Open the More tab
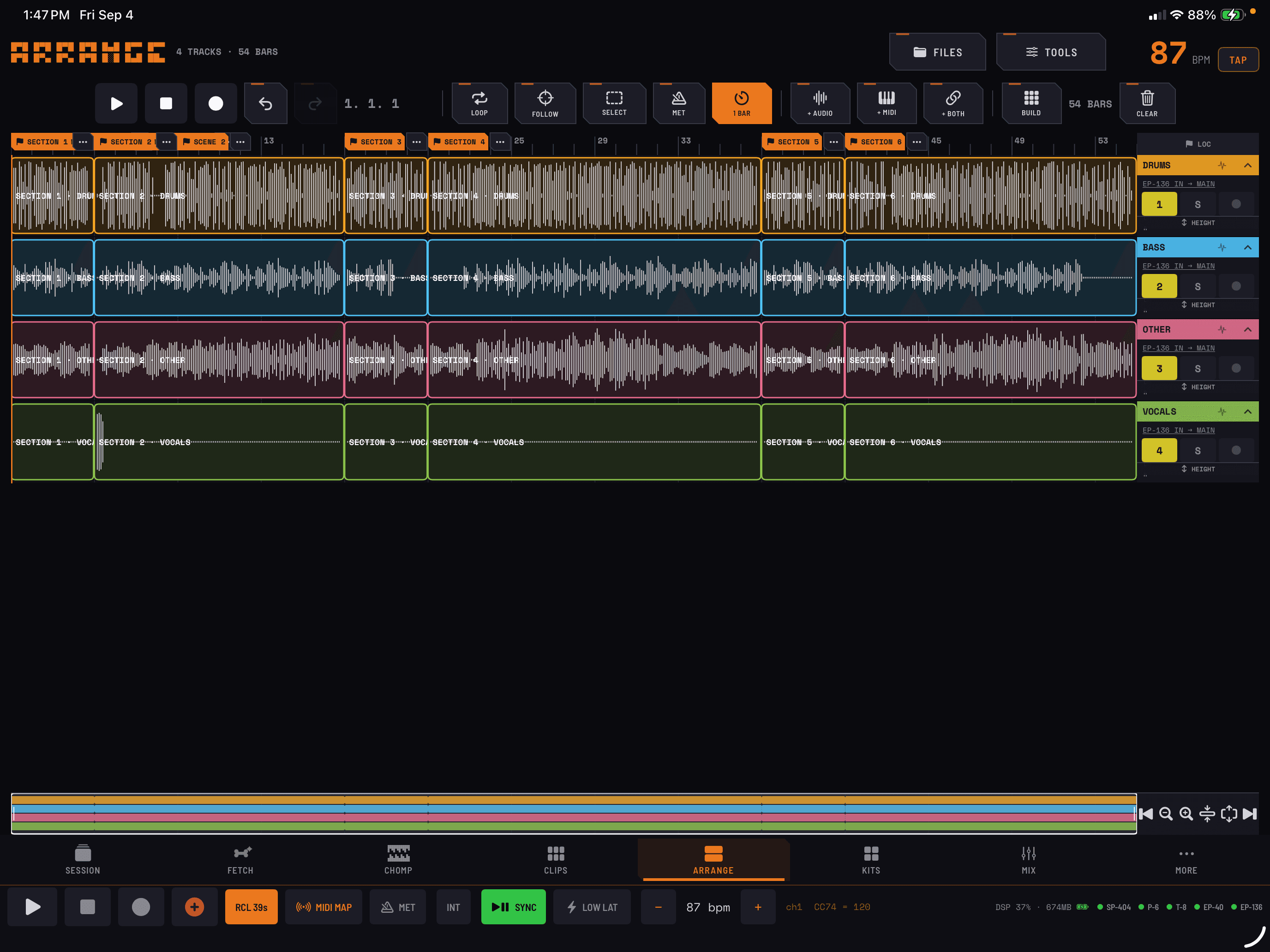 tap(1186, 860)
